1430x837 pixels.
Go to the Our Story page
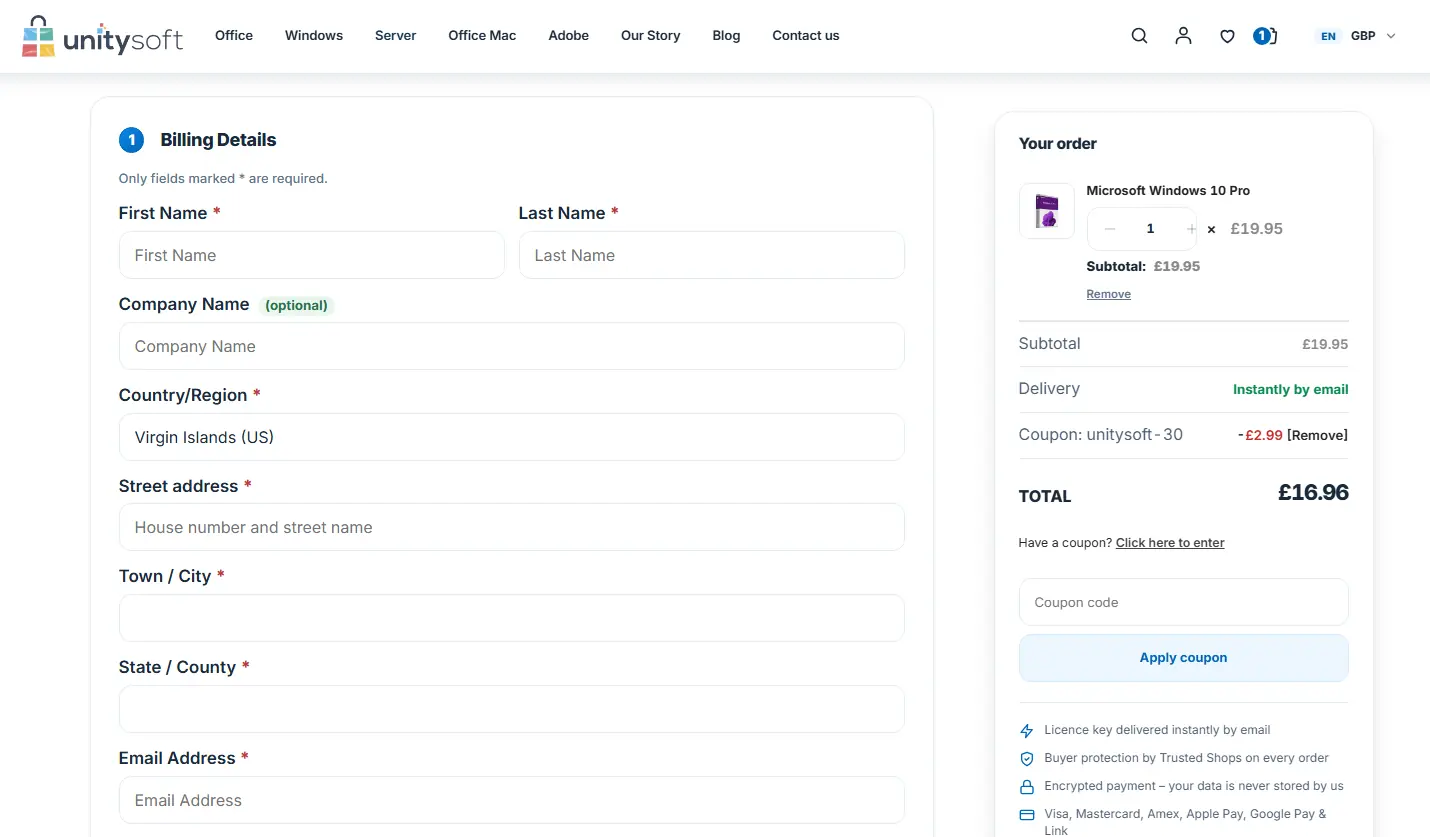tap(650, 36)
